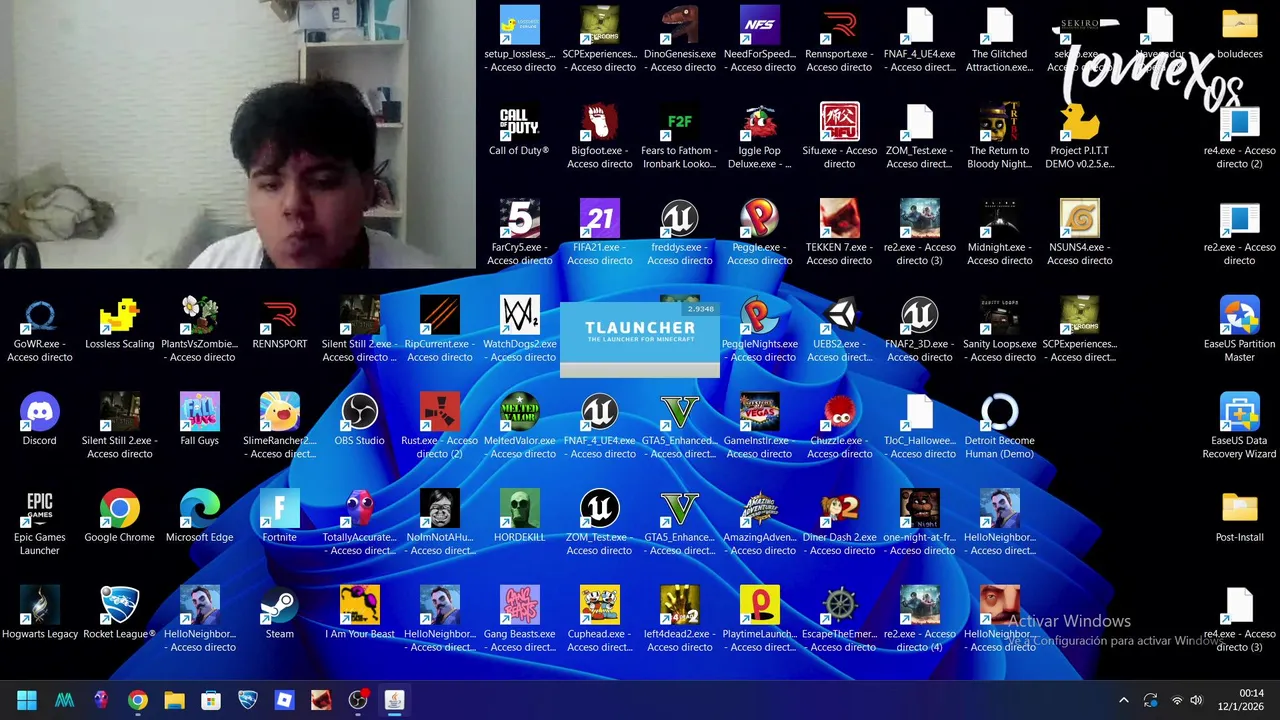Open Microsoft Store from the taskbar
This screenshot has width=1280, height=720.
coord(211,700)
